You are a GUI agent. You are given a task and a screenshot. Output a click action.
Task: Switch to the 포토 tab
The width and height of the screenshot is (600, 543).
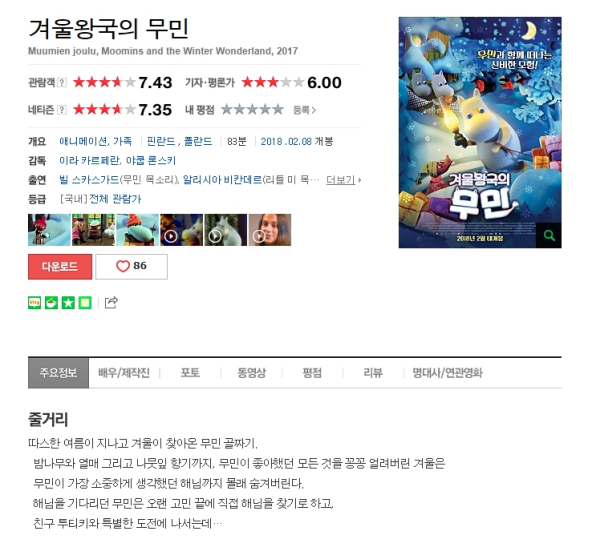(190, 373)
